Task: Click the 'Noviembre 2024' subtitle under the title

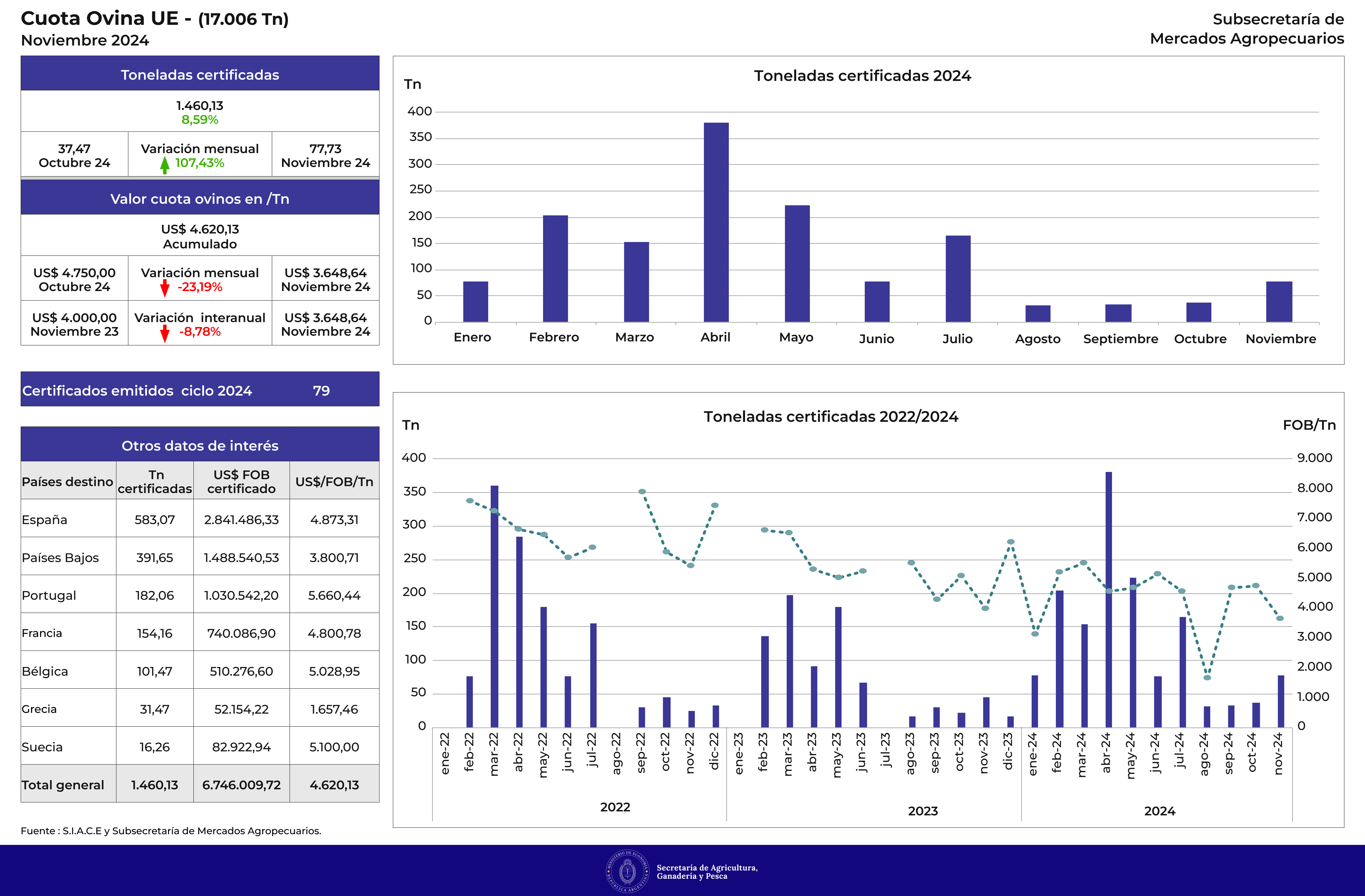Action: point(85,40)
